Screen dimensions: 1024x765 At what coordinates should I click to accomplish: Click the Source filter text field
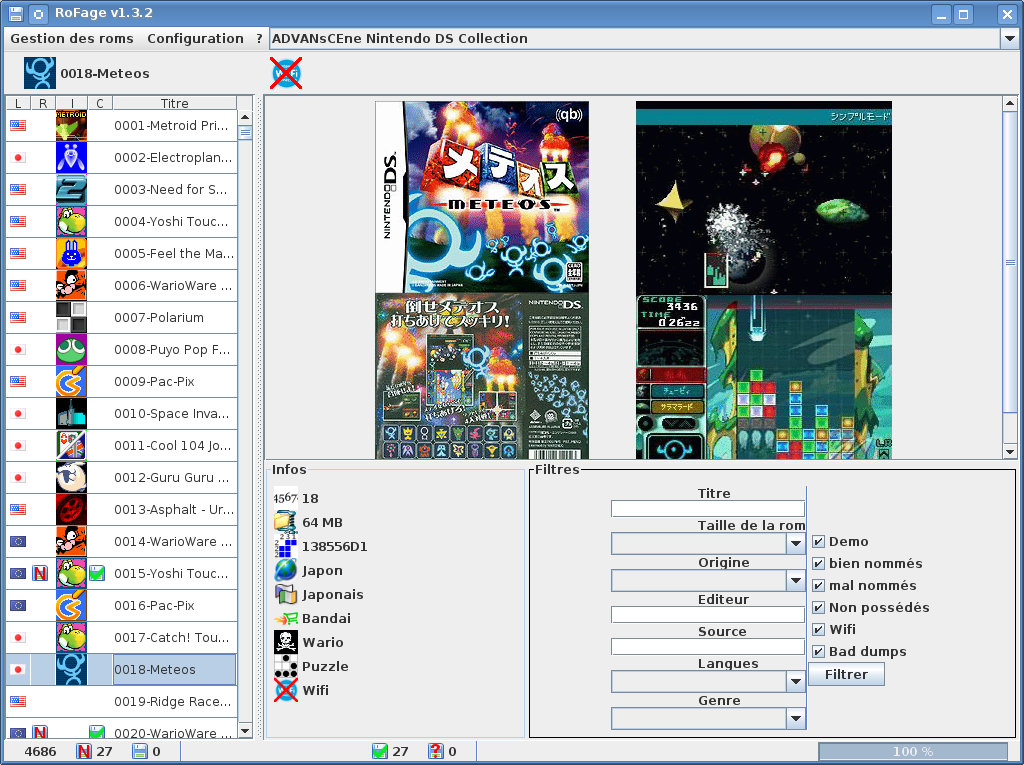pyautogui.click(x=708, y=647)
